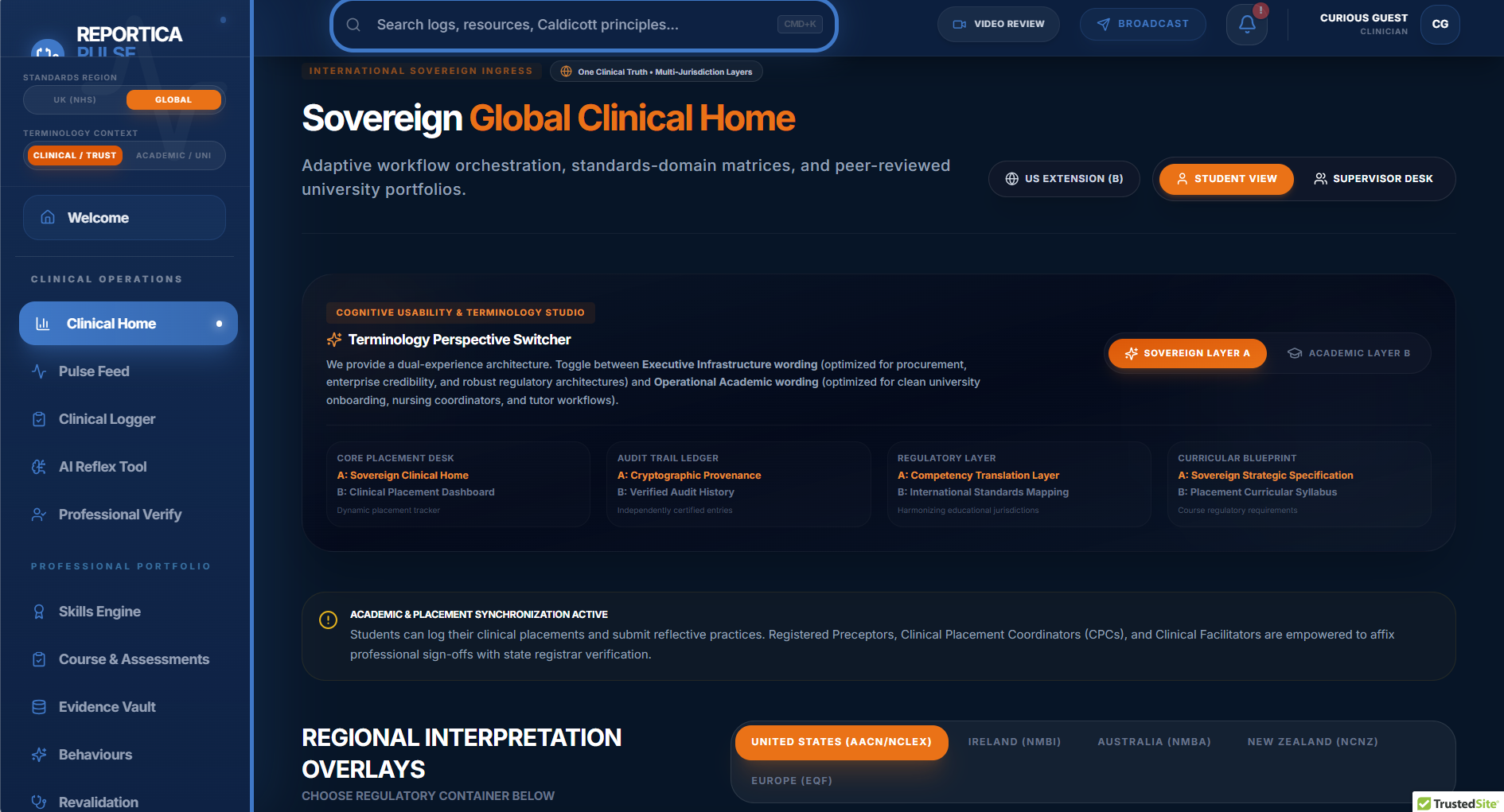Open the notifications bell
Screen dimensions: 1504x812
pos(1247,24)
